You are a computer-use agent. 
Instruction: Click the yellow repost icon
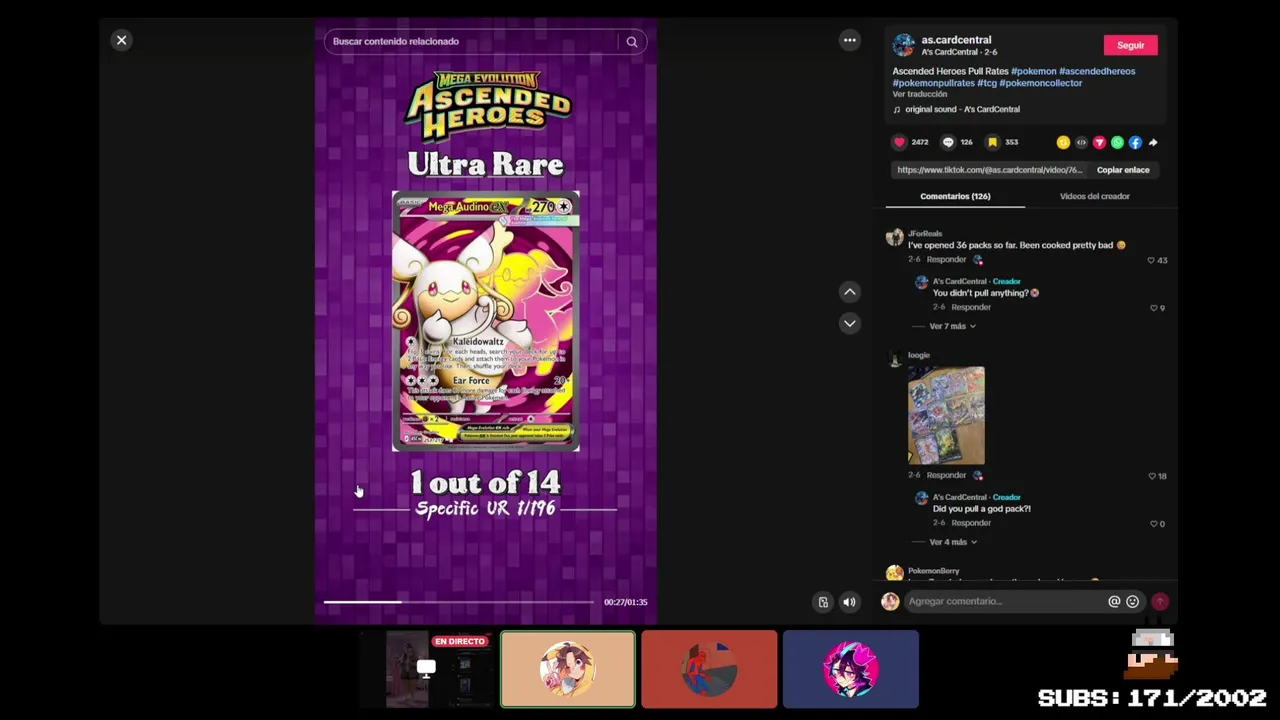(1063, 142)
